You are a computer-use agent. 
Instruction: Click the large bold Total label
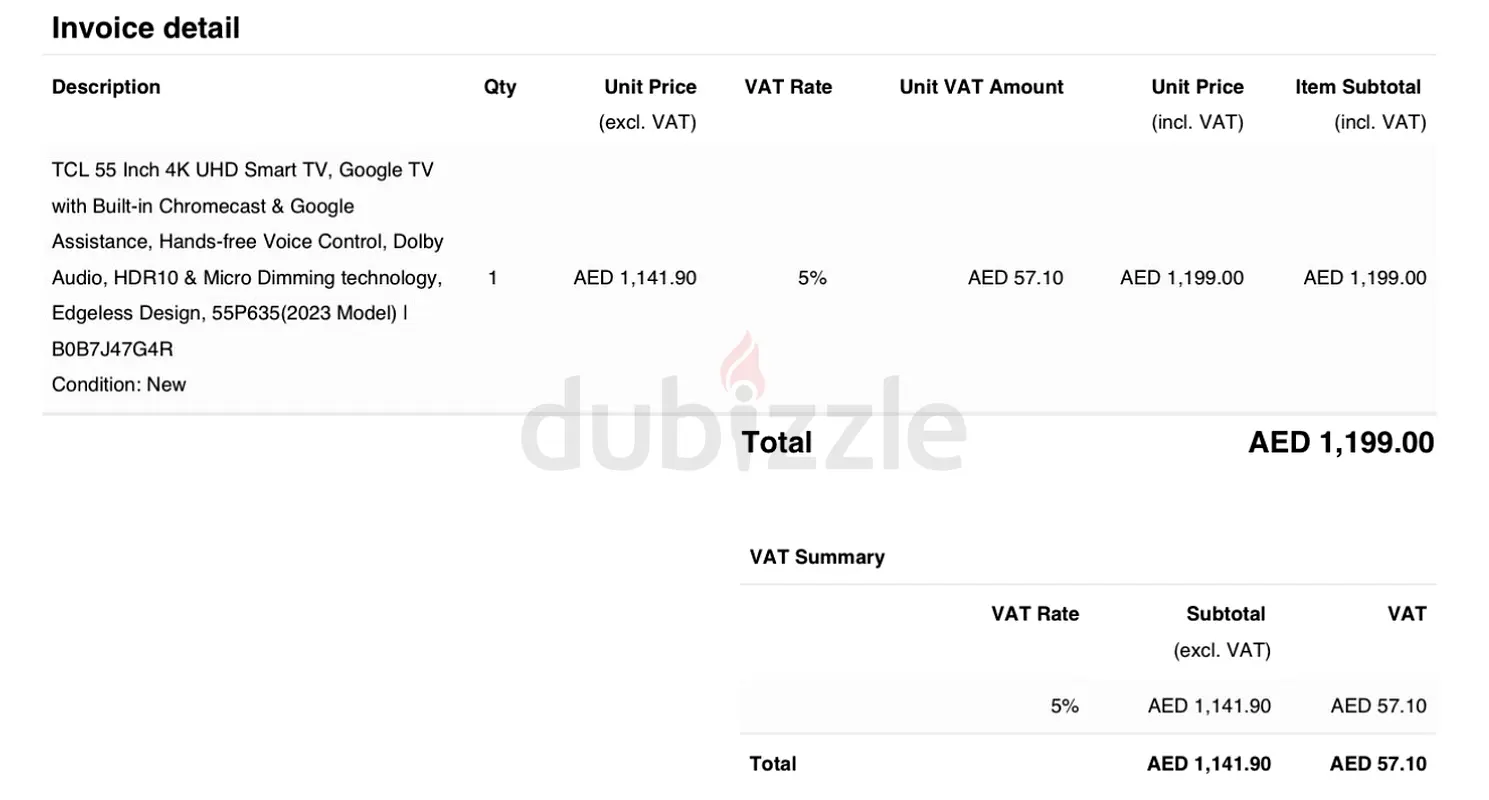point(777,442)
